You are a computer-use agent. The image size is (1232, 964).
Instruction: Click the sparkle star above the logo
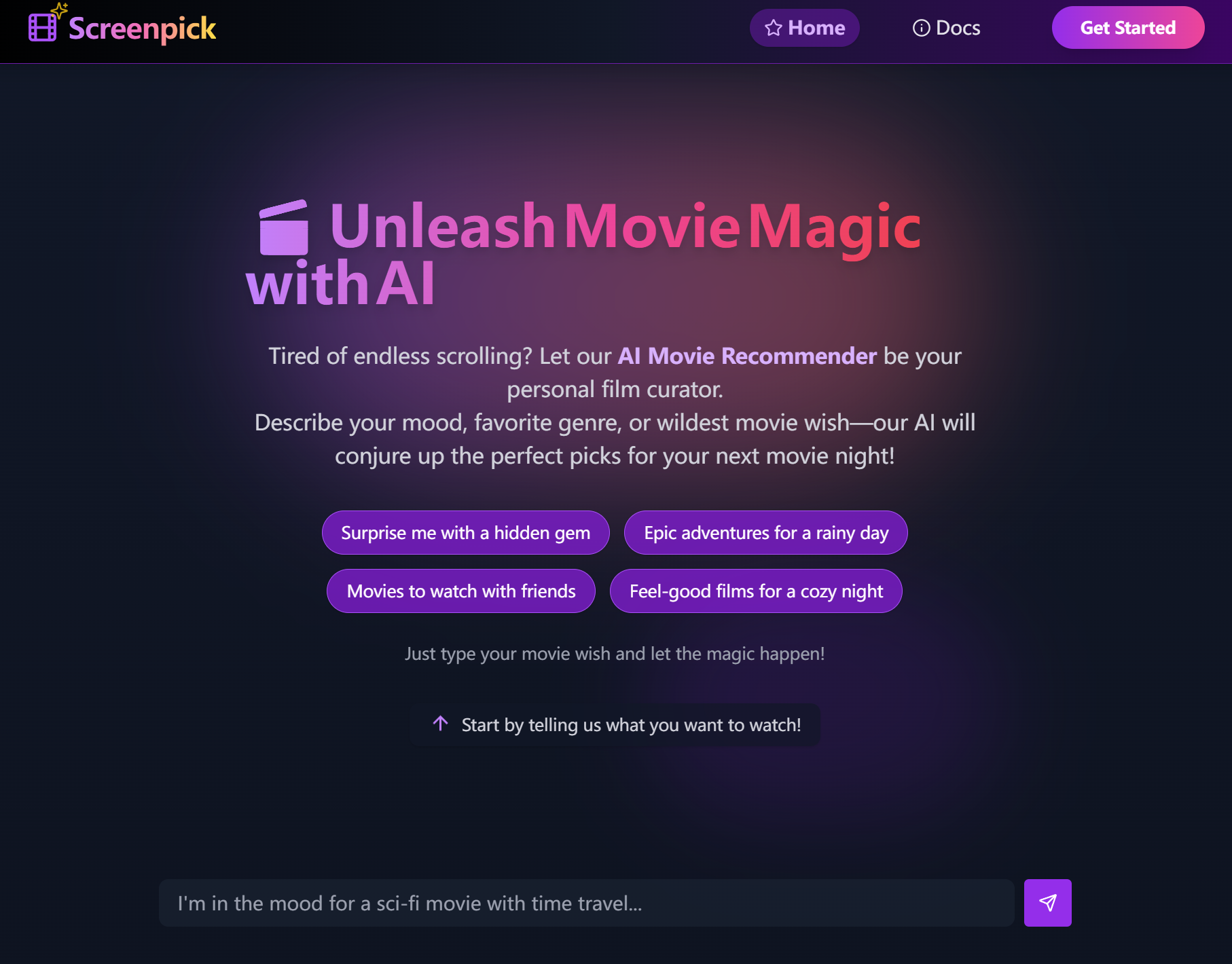coord(60,10)
